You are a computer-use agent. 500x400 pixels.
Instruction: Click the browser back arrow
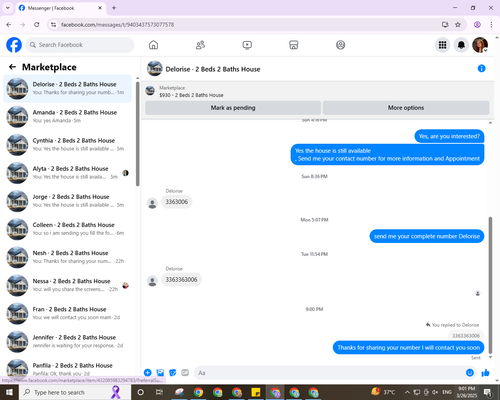pos(9,25)
